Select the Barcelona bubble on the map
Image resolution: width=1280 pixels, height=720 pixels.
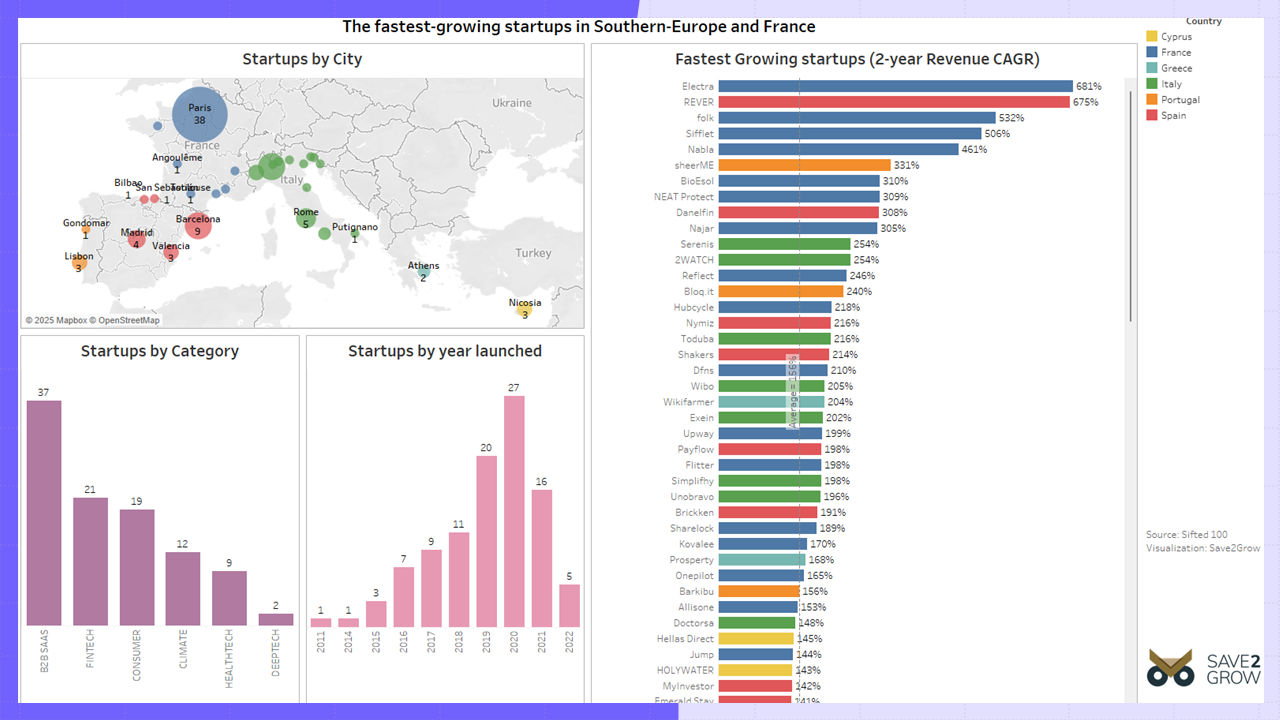[x=198, y=225]
